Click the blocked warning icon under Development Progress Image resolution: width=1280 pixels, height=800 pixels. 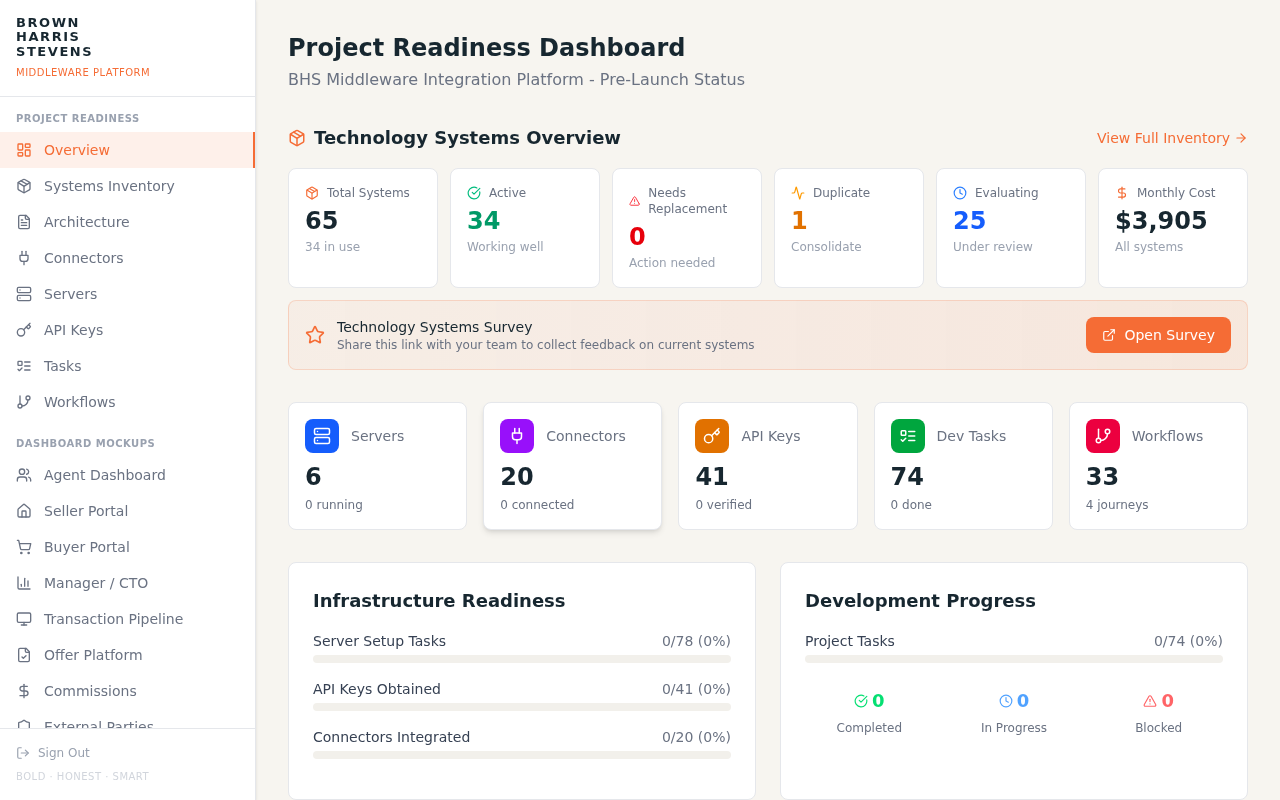tap(1147, 700)
